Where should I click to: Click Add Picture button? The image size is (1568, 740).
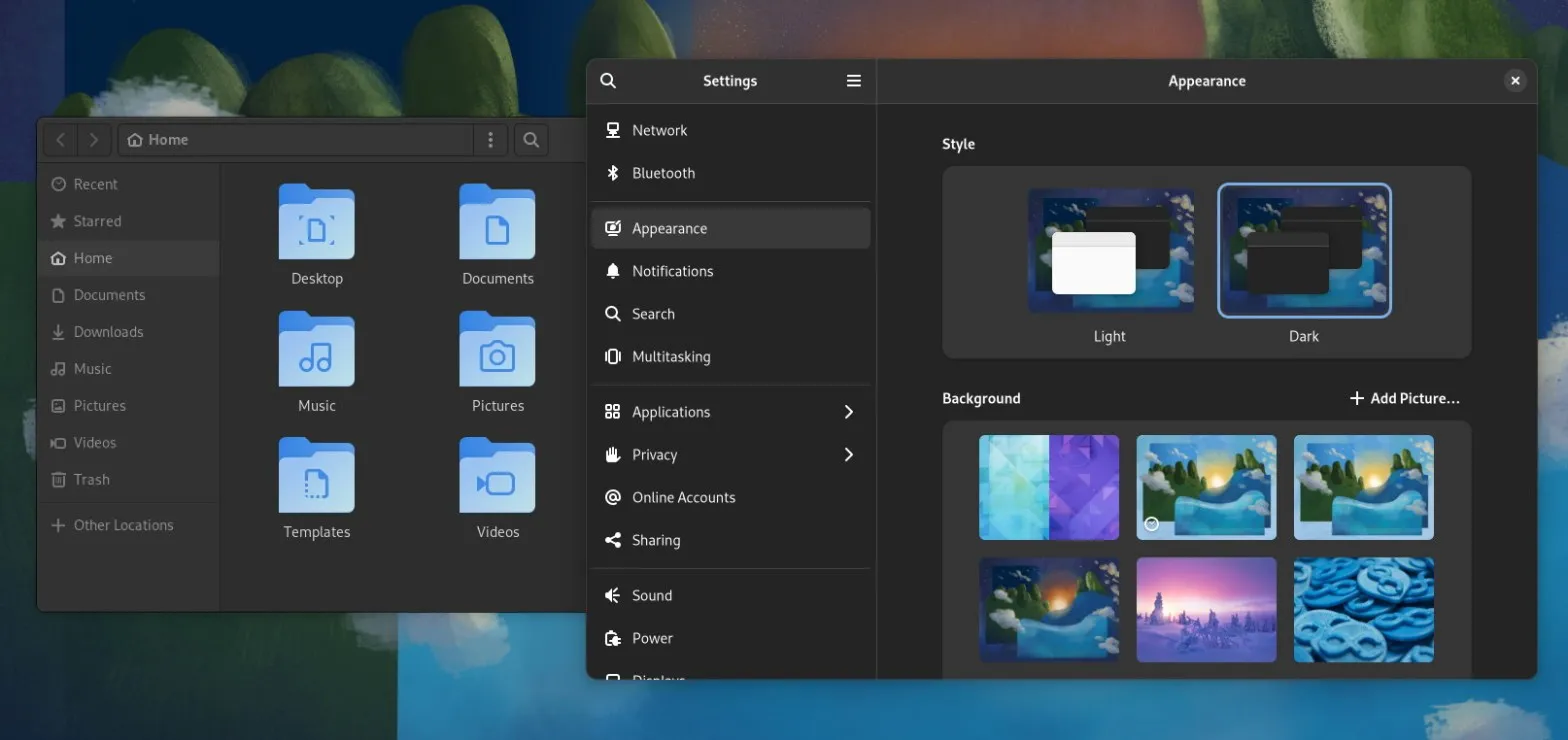[x=1404, y=398]
